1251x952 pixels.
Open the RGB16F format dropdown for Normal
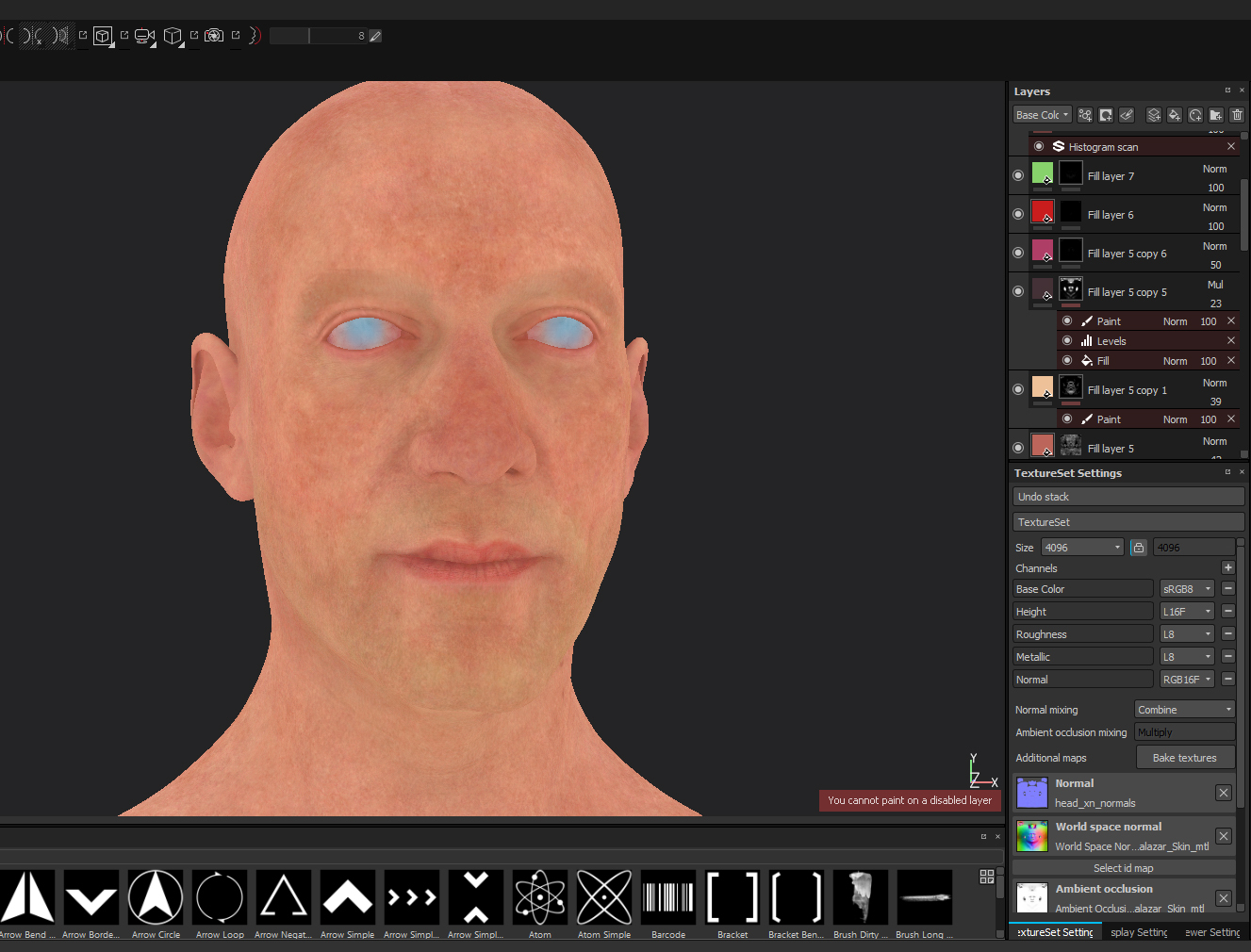pyautogui.click(x=1187, y=680)
